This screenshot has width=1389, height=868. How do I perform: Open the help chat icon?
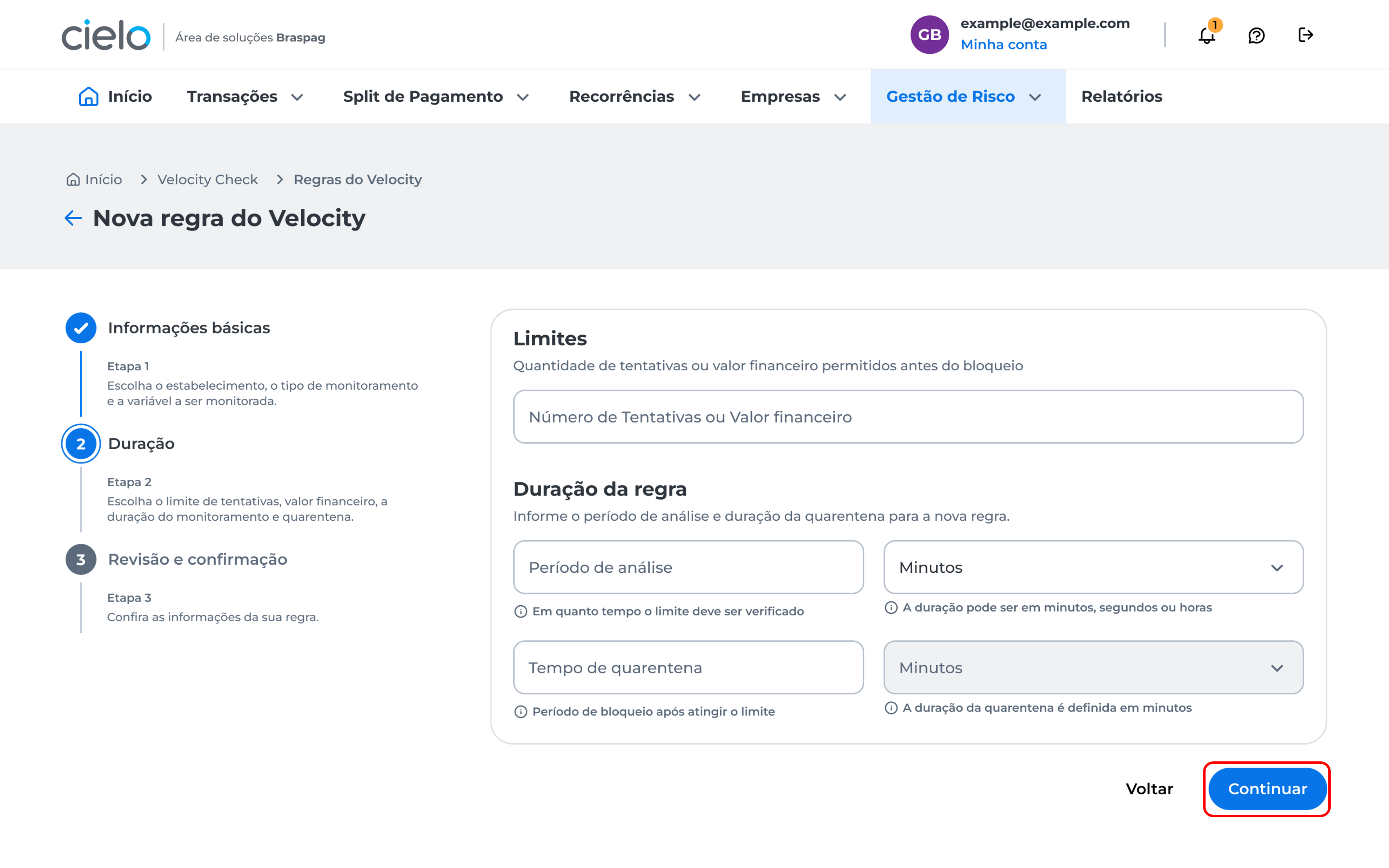click(x=1256, y=35)
